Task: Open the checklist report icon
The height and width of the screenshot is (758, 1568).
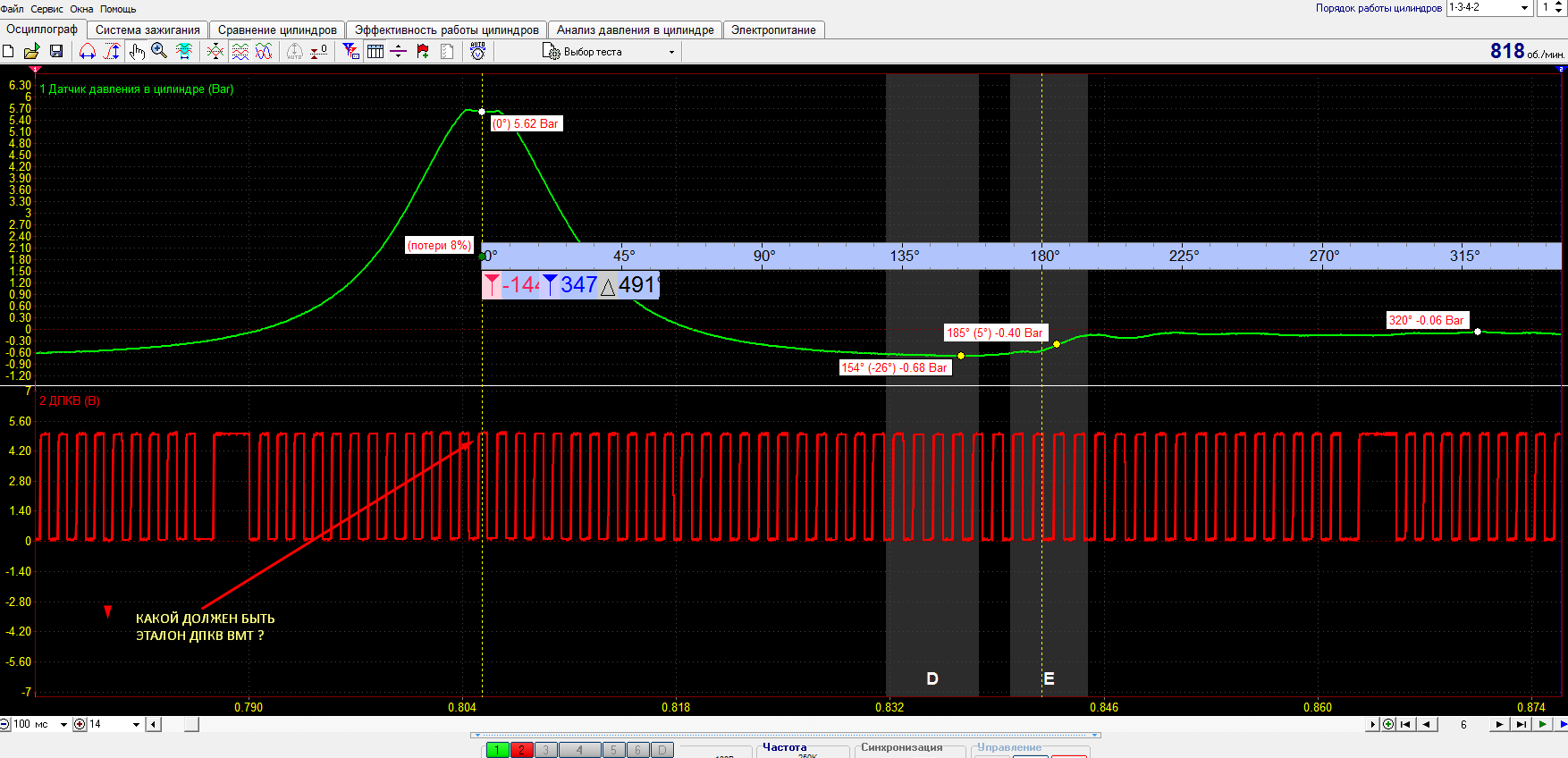Action: click(447, 51)
